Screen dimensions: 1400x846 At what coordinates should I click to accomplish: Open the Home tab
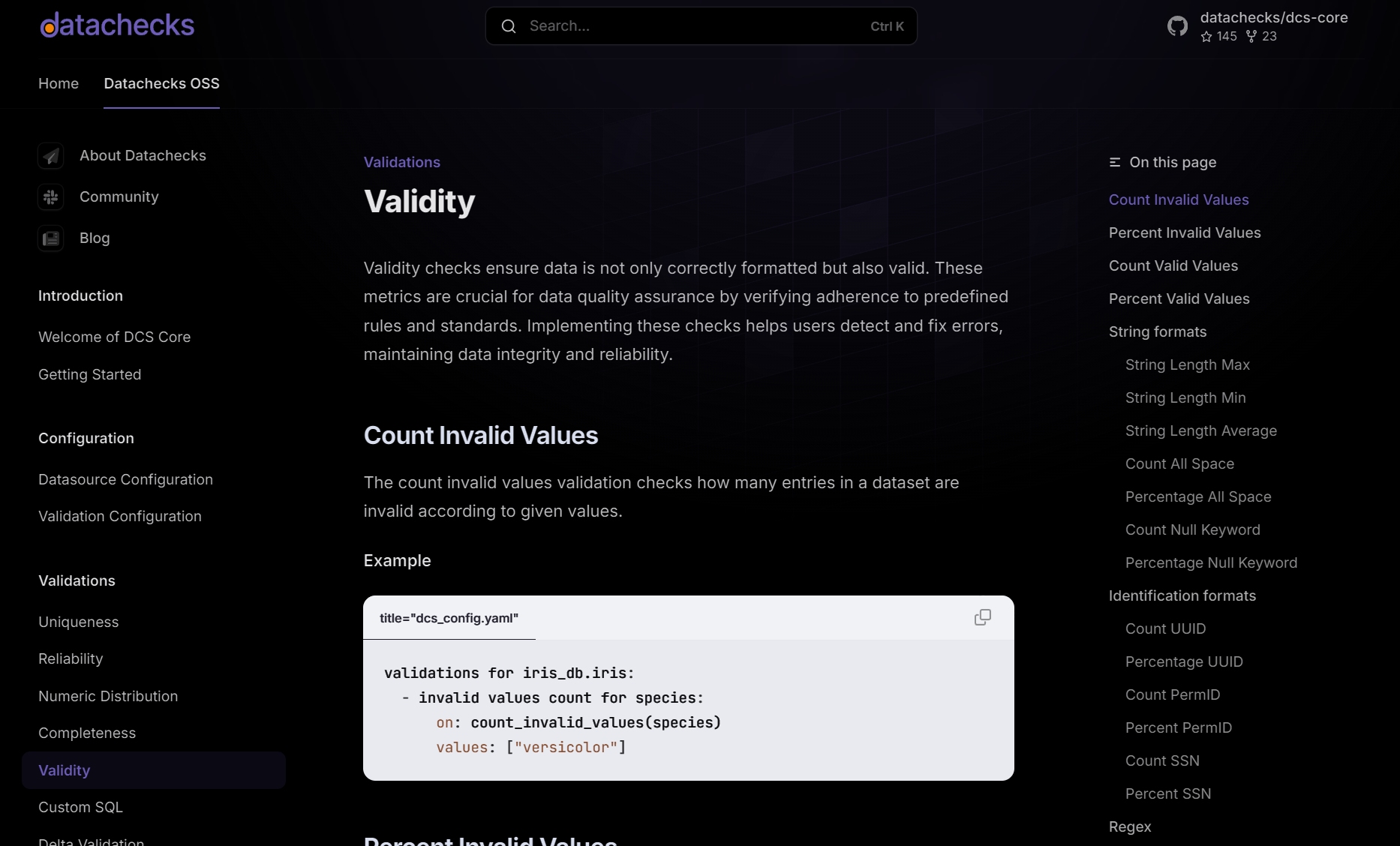pyautogui.click(x=59, y=83)
